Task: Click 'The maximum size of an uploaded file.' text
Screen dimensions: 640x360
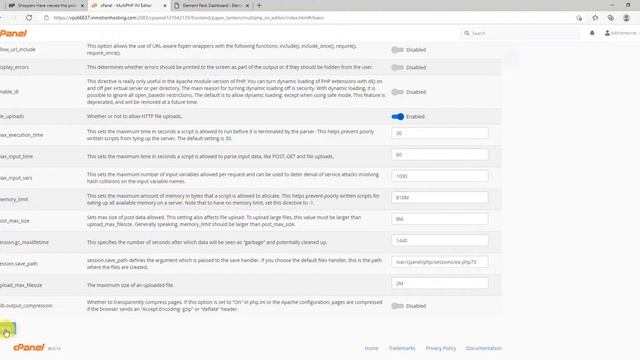Action: tap(130, 285)
